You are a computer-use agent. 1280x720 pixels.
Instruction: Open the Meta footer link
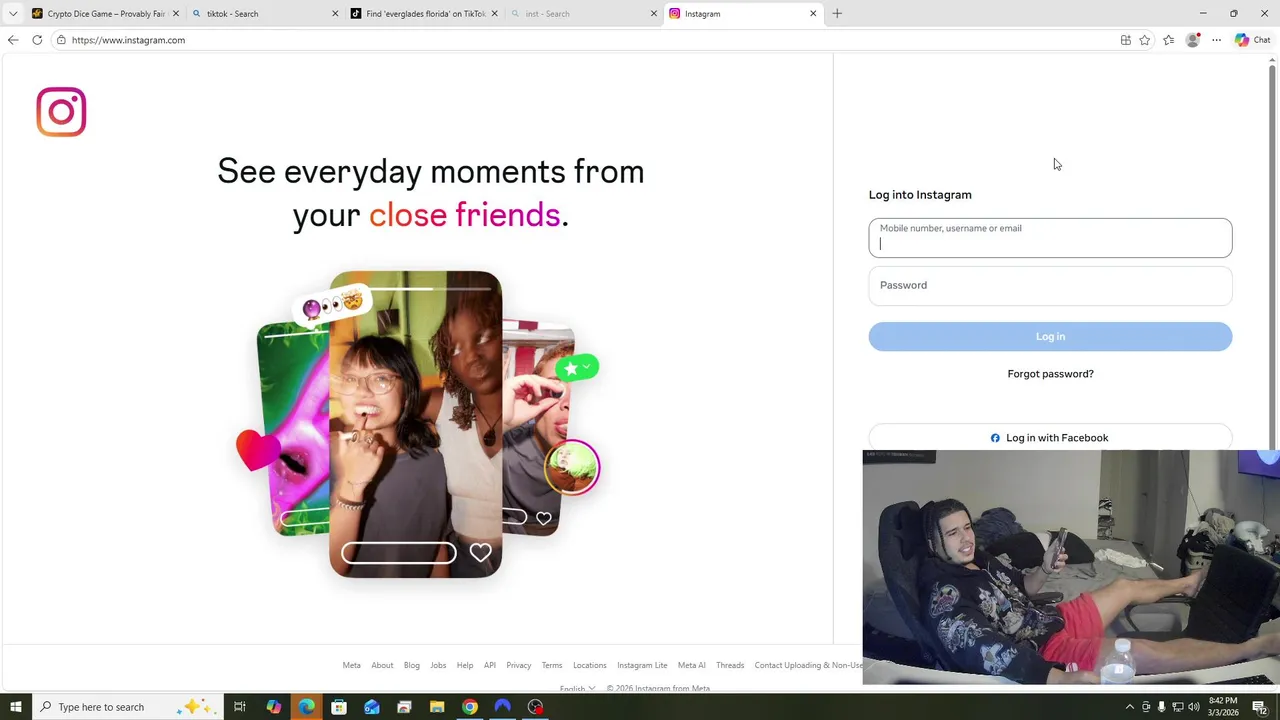[x=351, y=665]
